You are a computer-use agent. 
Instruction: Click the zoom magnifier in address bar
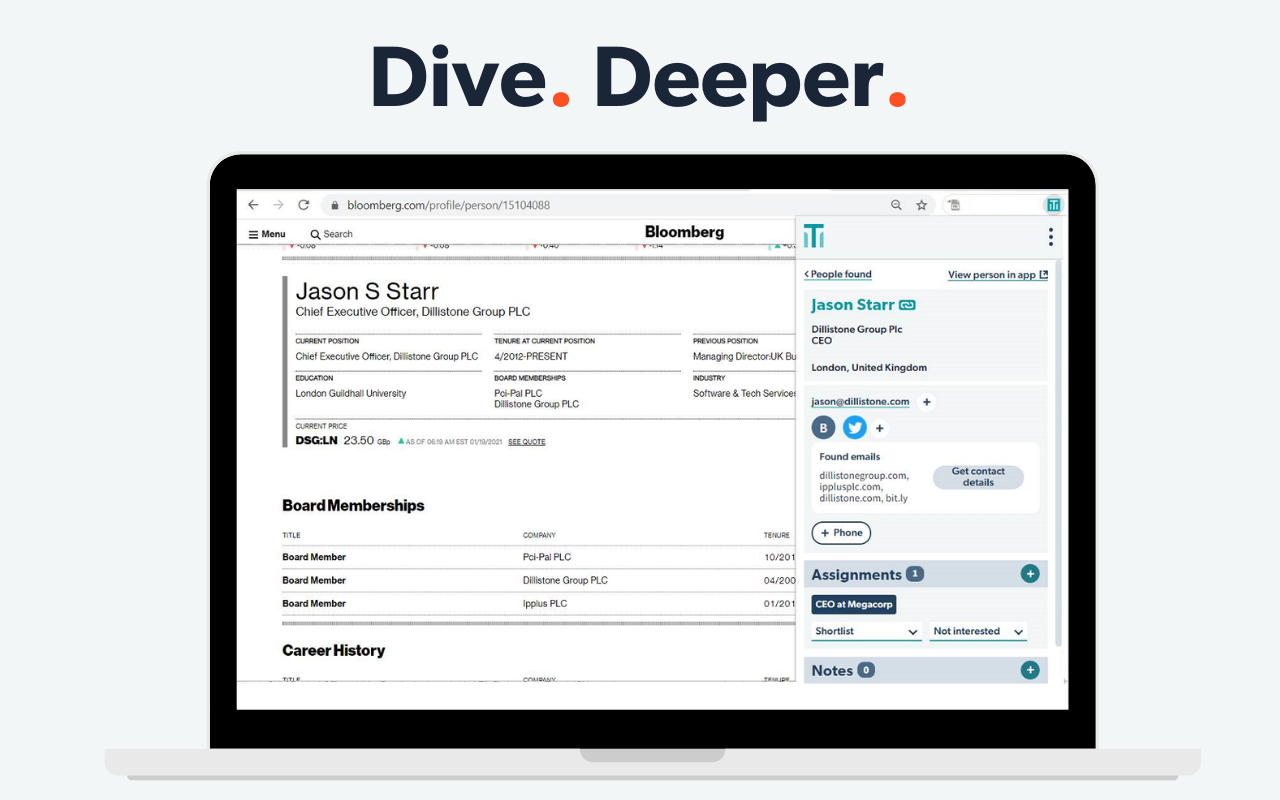click(x=896, y=205)
